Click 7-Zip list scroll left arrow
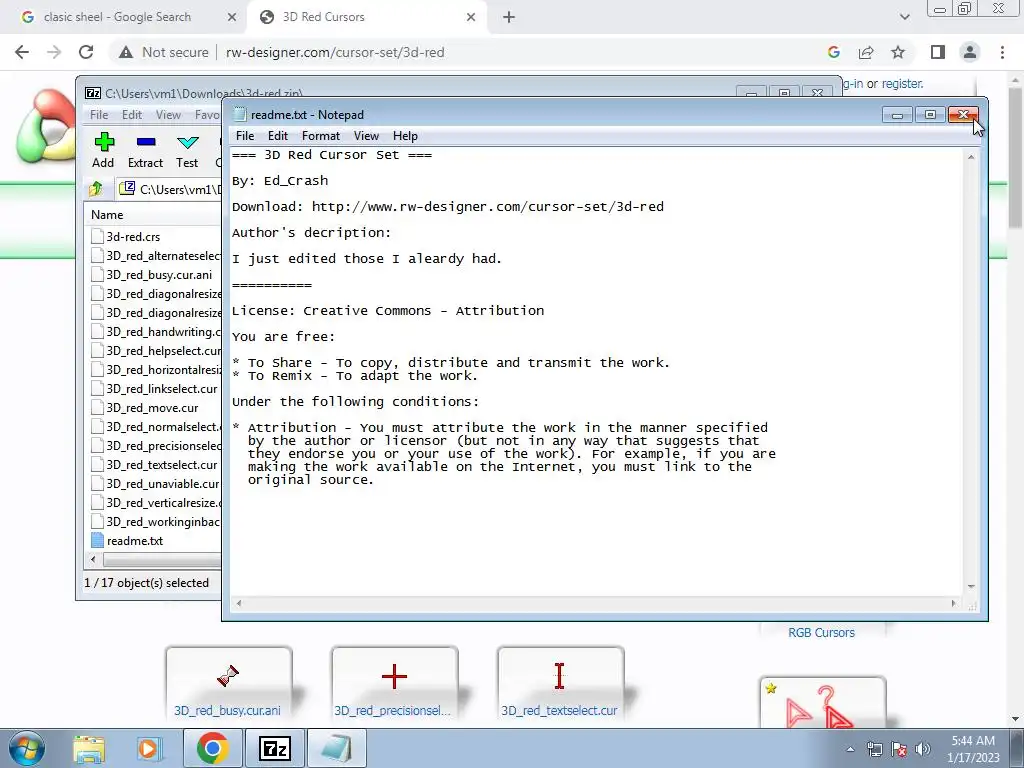Viewport: 1024px width, 768px height. tap(93, 560)
